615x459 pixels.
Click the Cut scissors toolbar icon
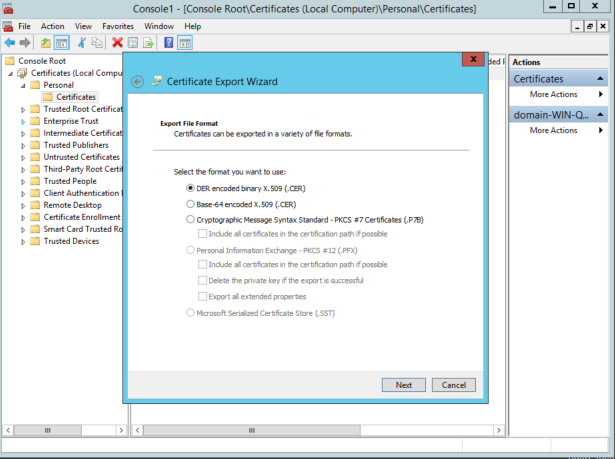coord(82,42)
